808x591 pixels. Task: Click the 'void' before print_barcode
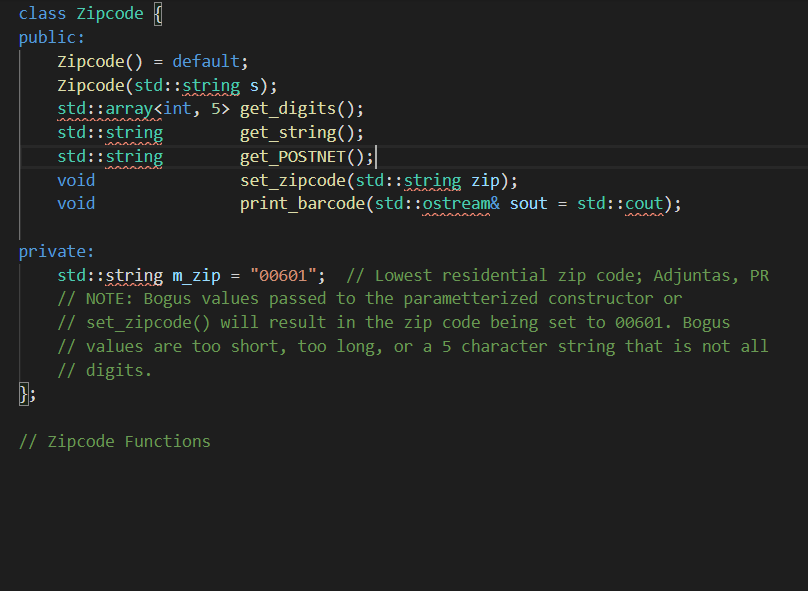[76, 204]
